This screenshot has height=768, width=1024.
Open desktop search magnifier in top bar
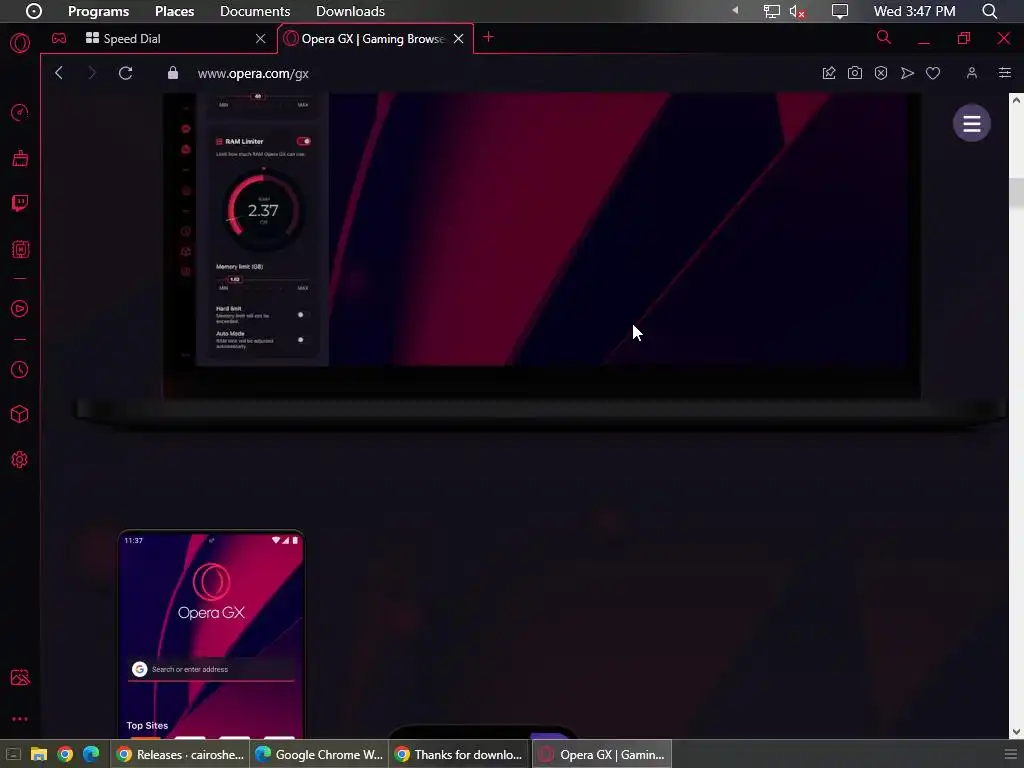(990, 11)
